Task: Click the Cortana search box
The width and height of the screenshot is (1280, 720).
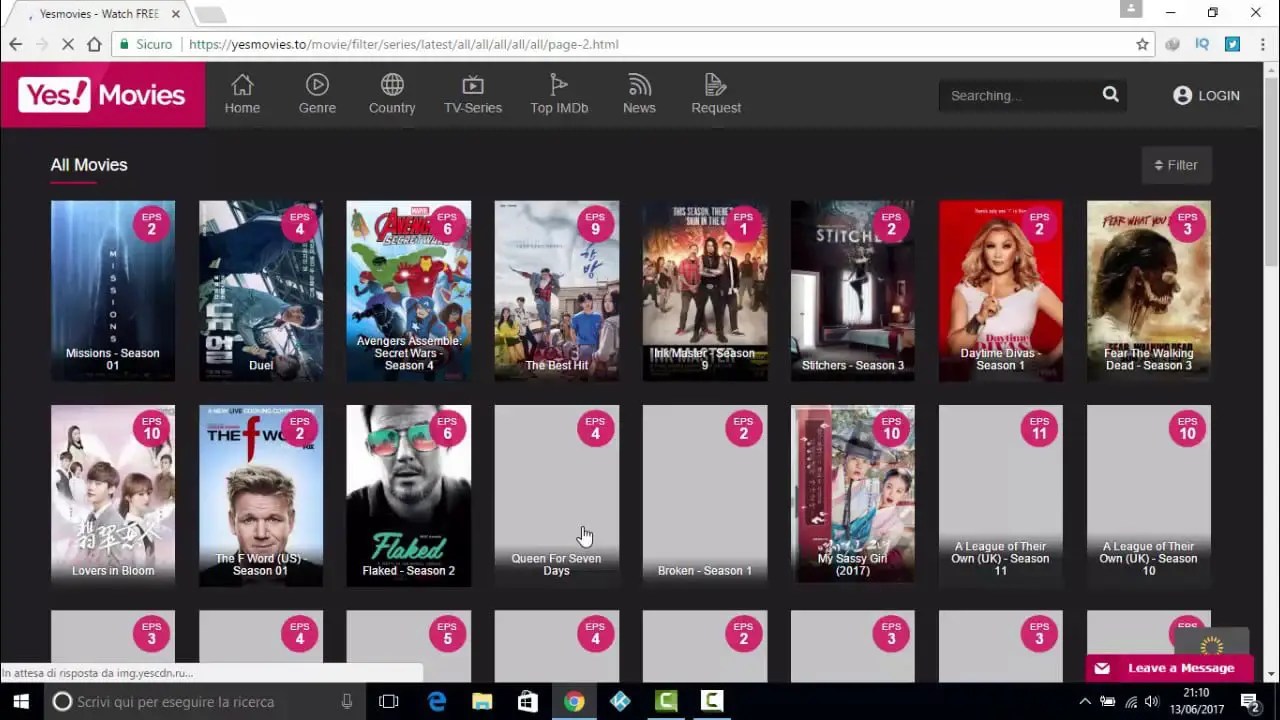Action: 205,702
